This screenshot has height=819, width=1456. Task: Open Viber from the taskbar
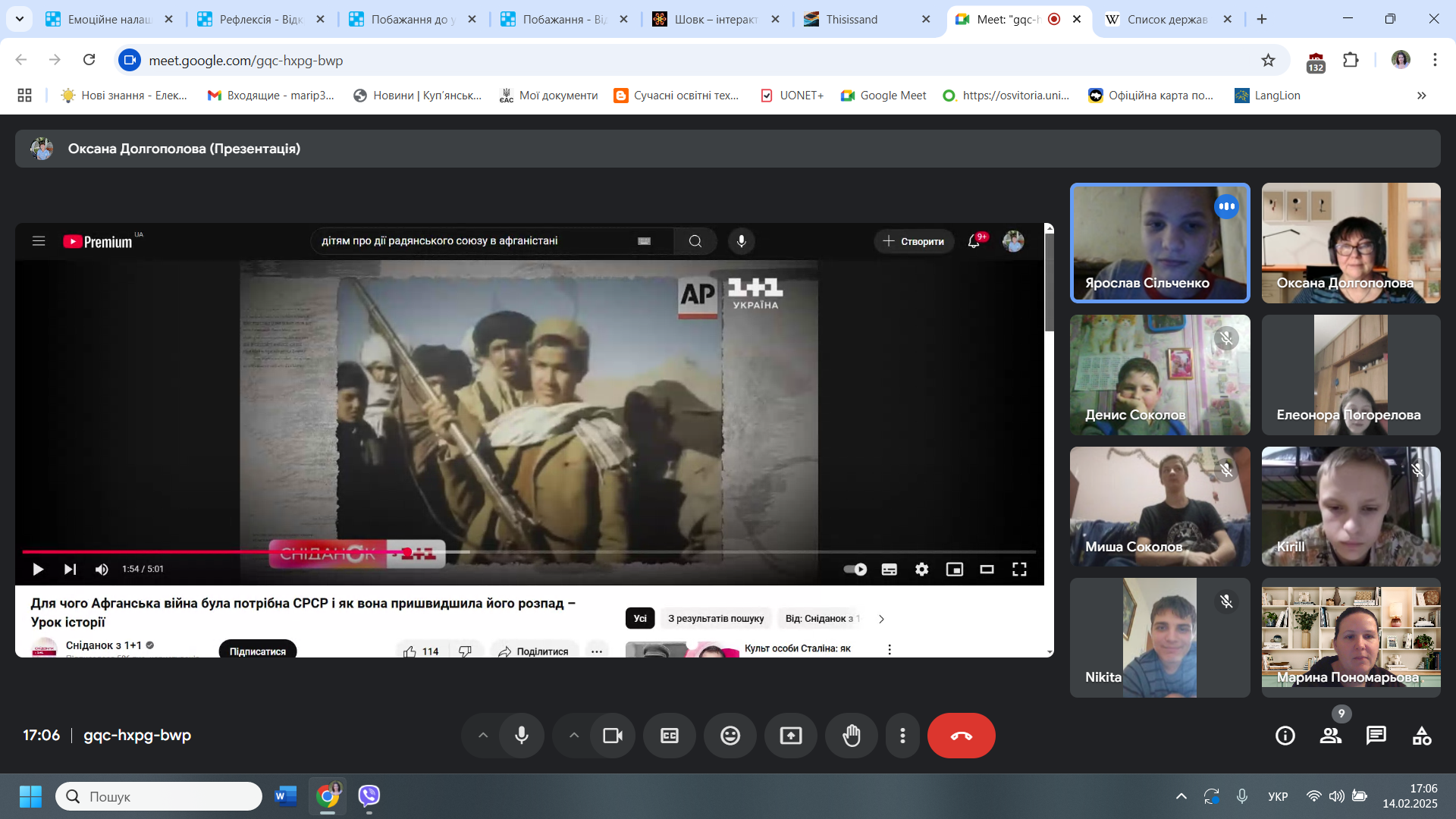click(x=369, y=796)
